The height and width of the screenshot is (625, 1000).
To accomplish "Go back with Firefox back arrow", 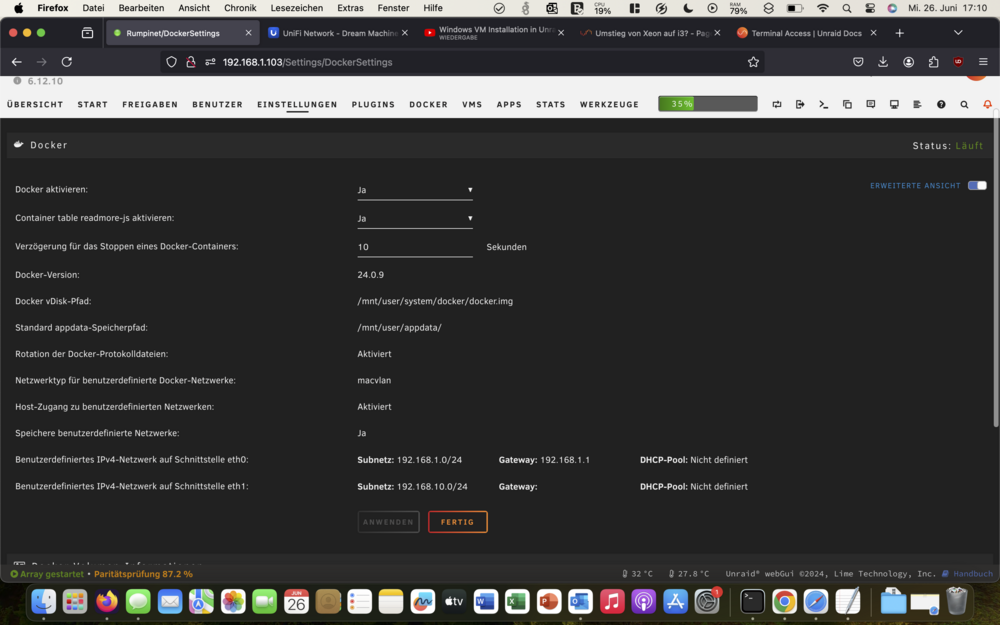I will (x=17, y=62).
